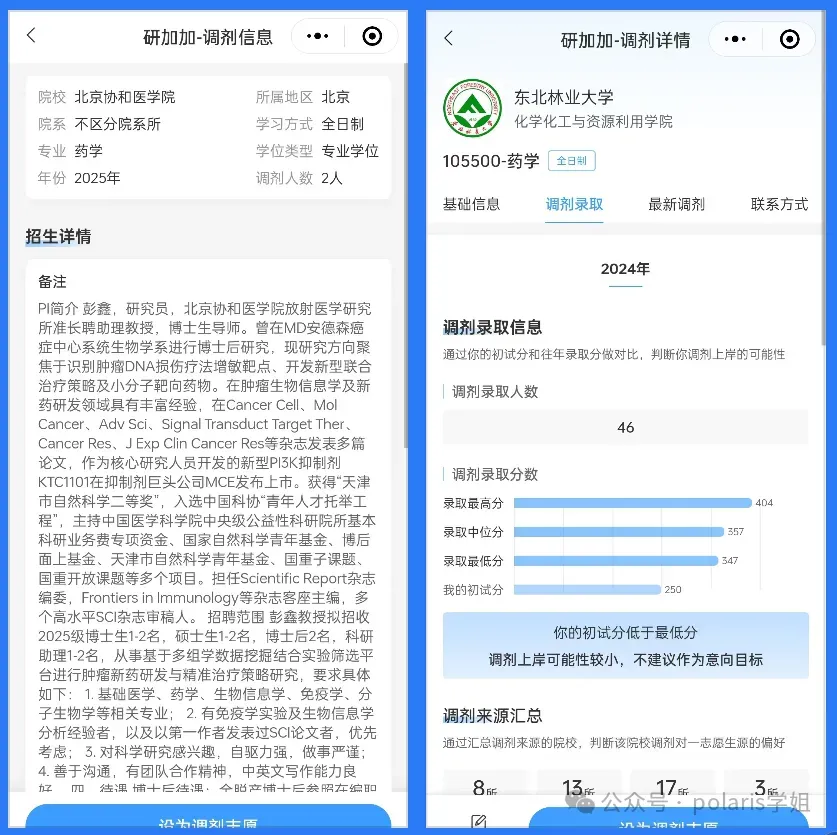
Task: Go back from the 调剂详情 screen
Action: (x=448, y=38)
